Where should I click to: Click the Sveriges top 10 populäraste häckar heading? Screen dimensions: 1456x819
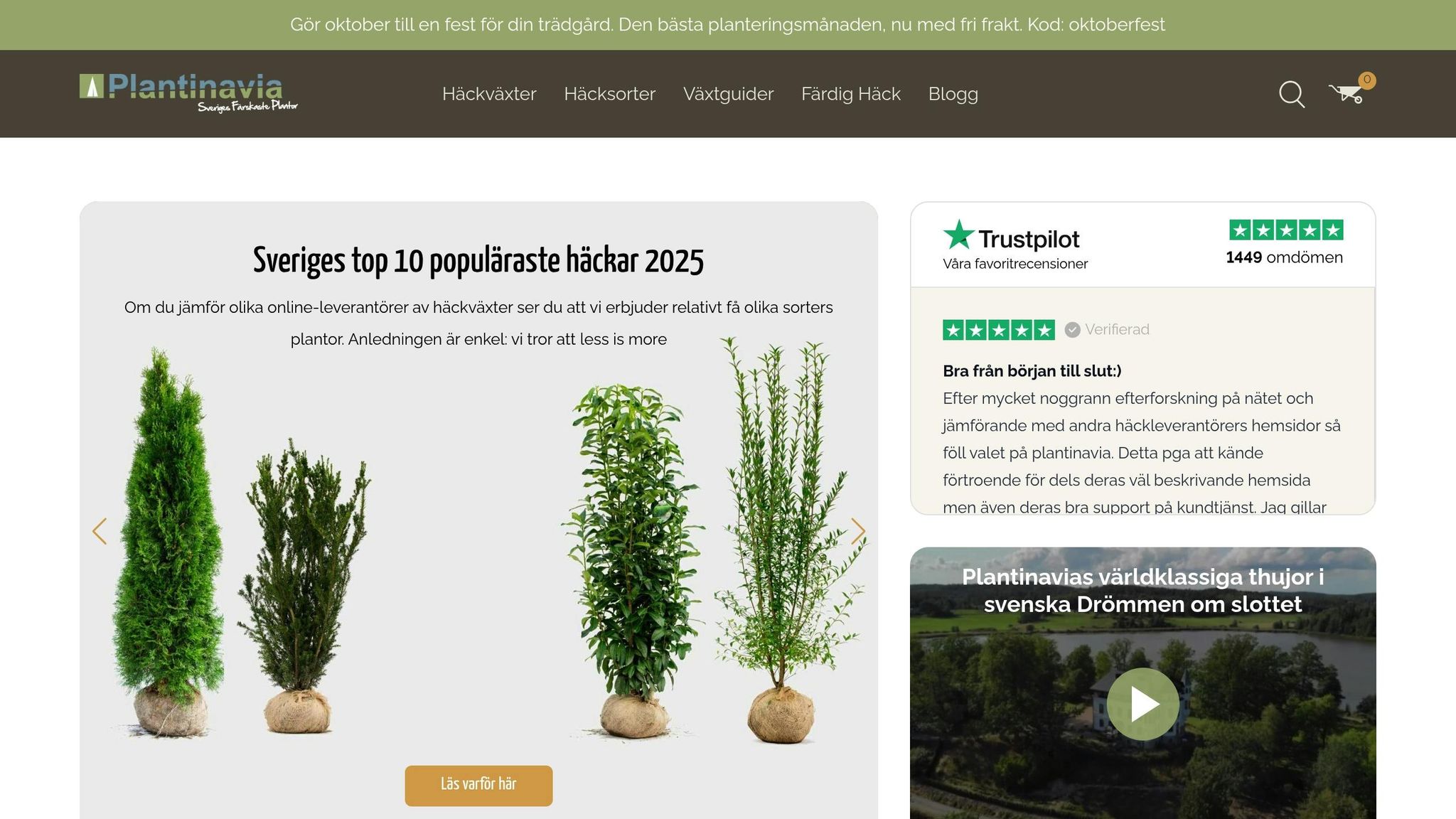coord(478,260)
